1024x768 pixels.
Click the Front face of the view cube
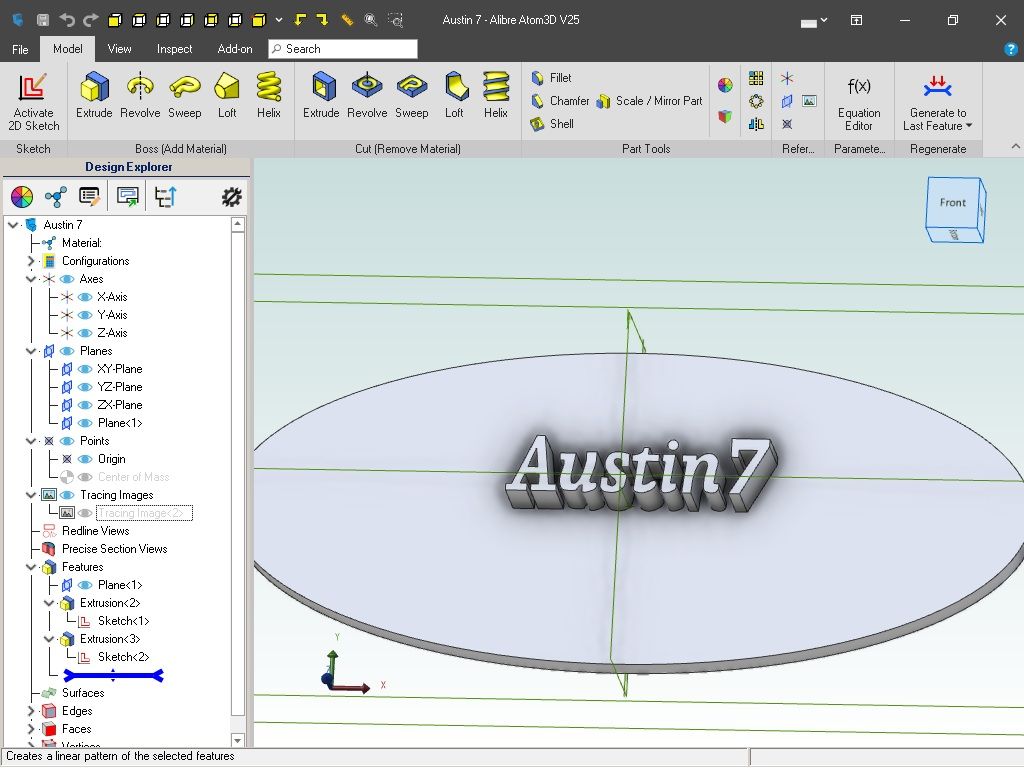(x=953, y=202)
